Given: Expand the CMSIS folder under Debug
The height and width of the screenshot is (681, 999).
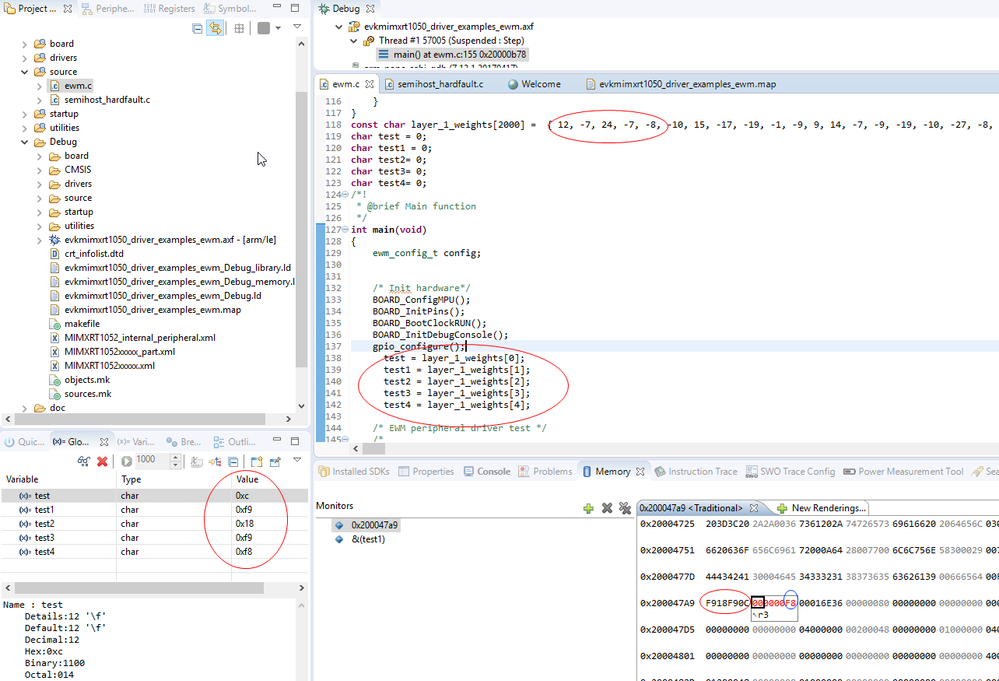Looking at the screenshot, I should (39, 170).
